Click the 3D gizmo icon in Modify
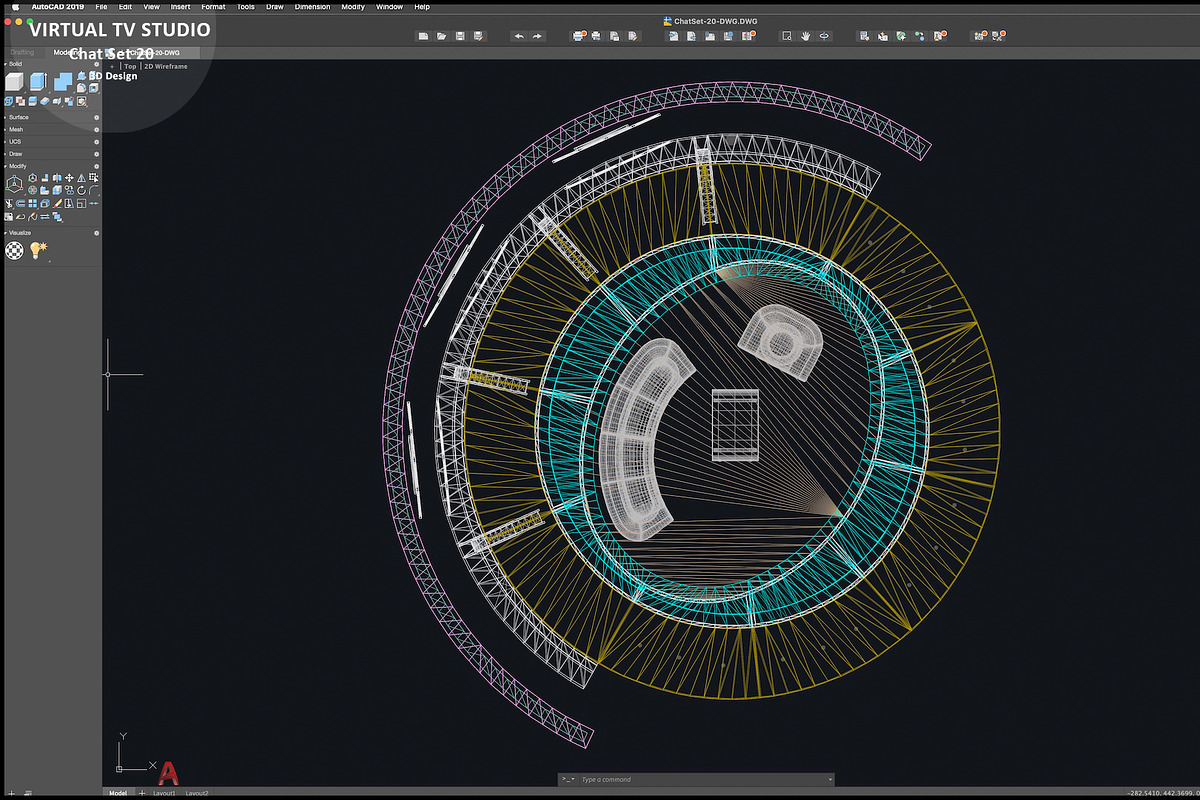The image size is (1200, 800). point(14,184)
